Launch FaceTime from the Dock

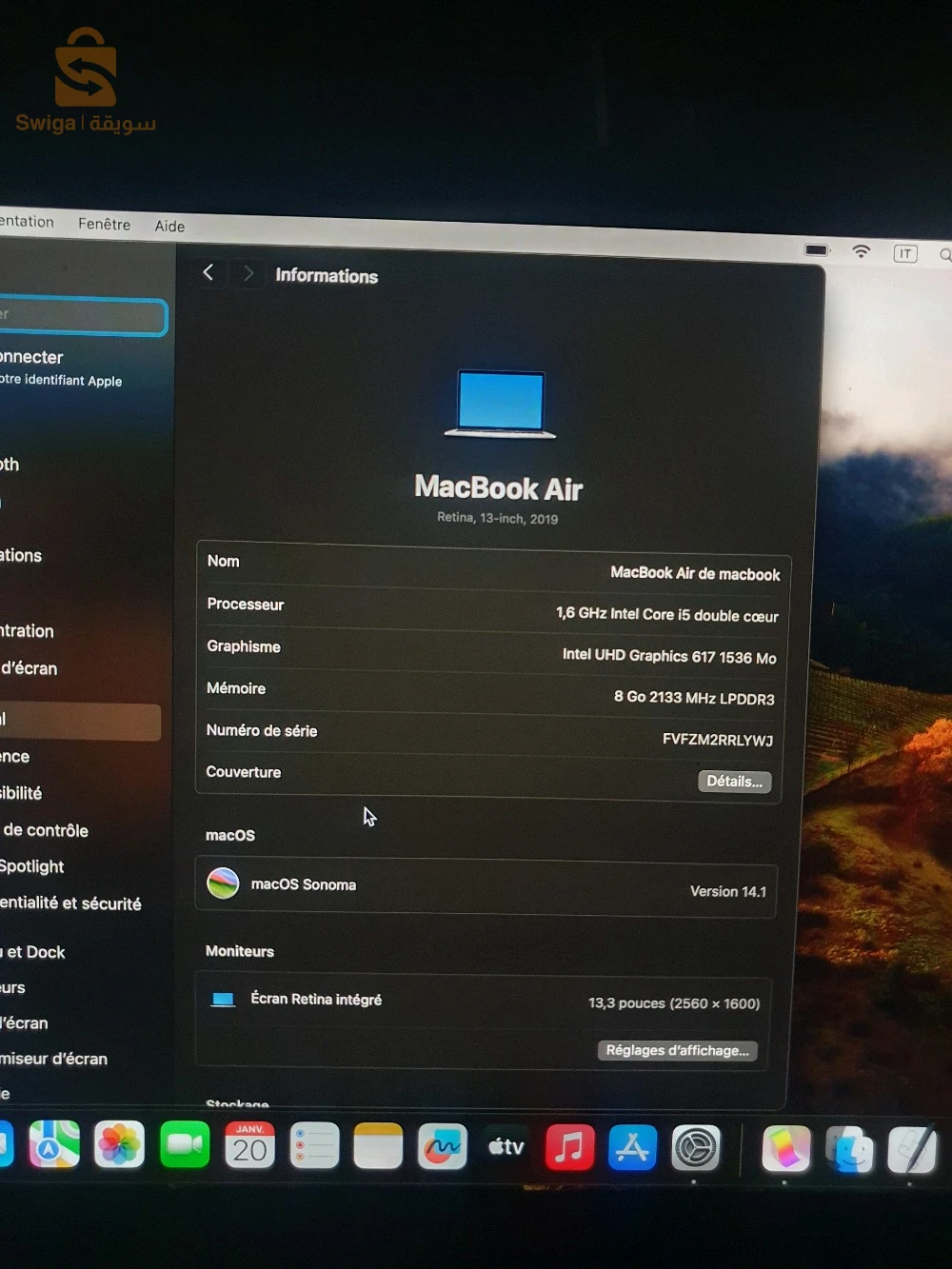click(x=185, y=1145)
